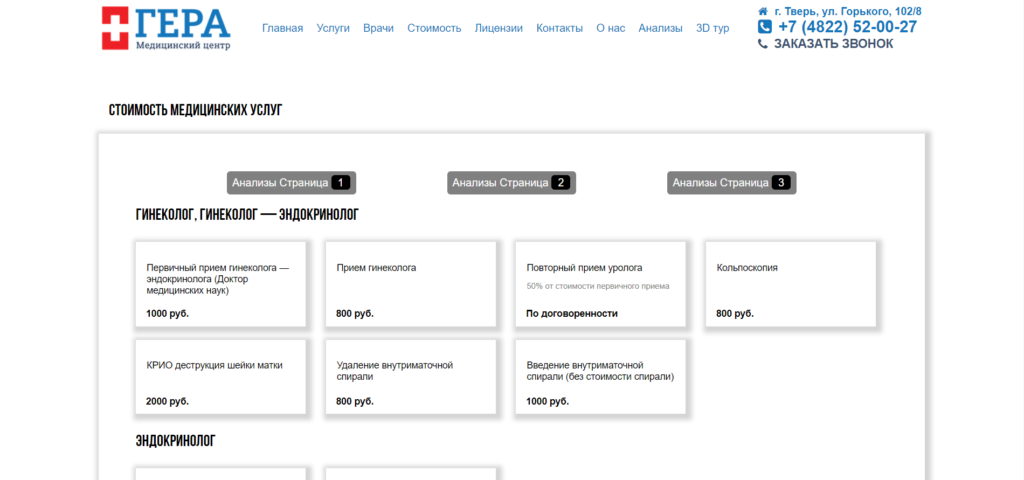Click the phone icon next to +7 (4822) number

point(765,27)
